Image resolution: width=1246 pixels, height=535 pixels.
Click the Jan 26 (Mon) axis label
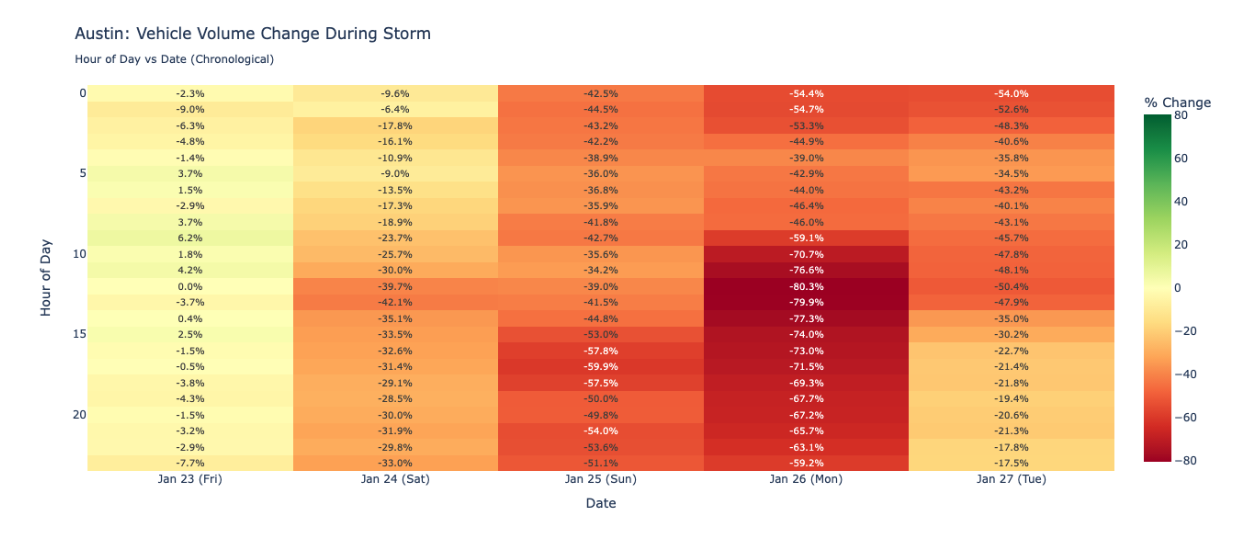point(806,480)
